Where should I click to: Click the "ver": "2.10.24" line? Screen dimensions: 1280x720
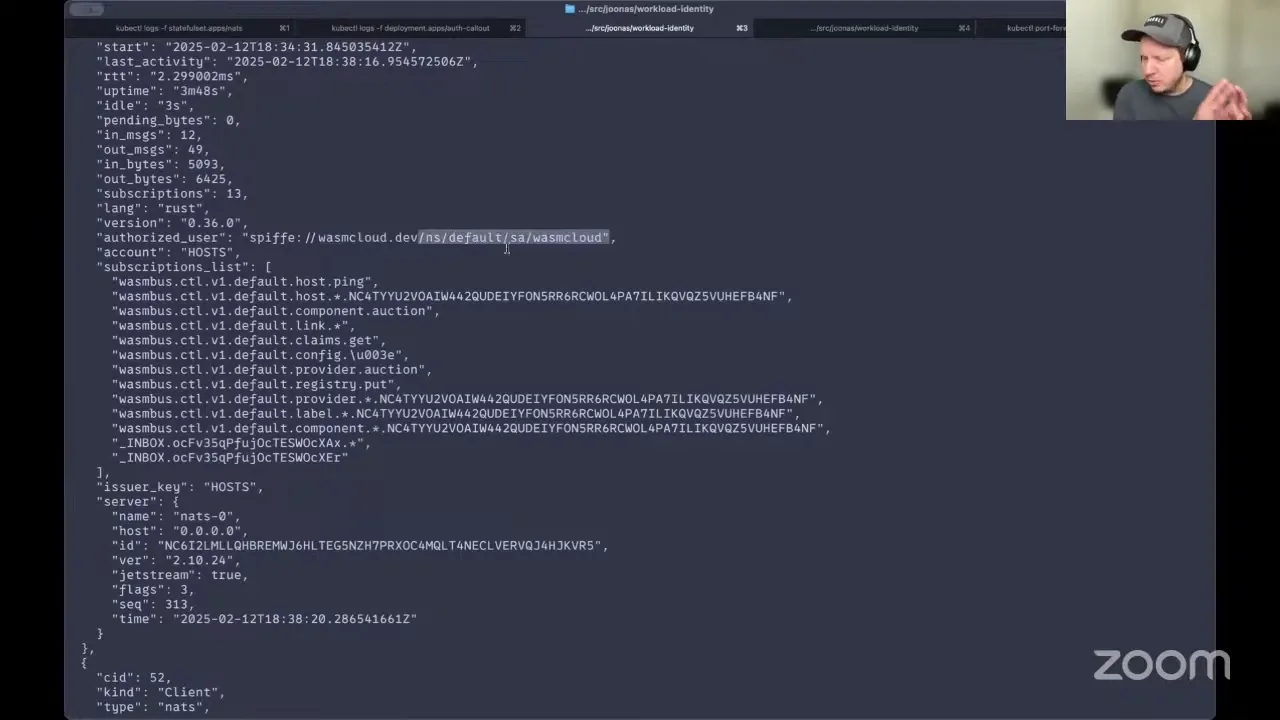pyautogui.click(x=176, y=560)
